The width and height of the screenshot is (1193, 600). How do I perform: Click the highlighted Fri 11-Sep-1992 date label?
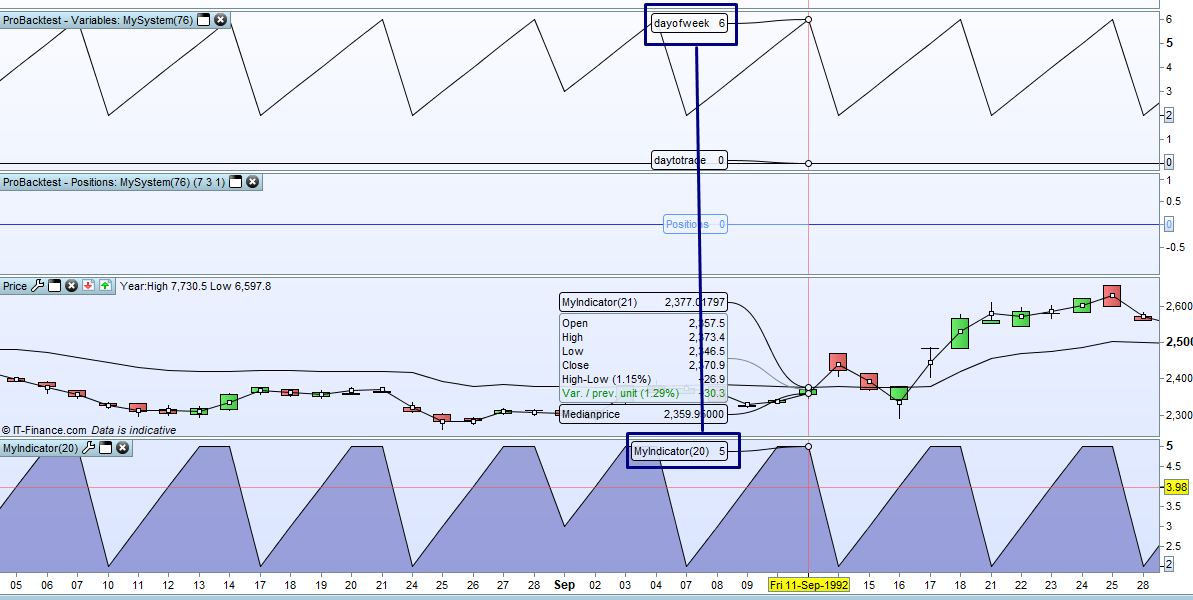coord(809,586)
